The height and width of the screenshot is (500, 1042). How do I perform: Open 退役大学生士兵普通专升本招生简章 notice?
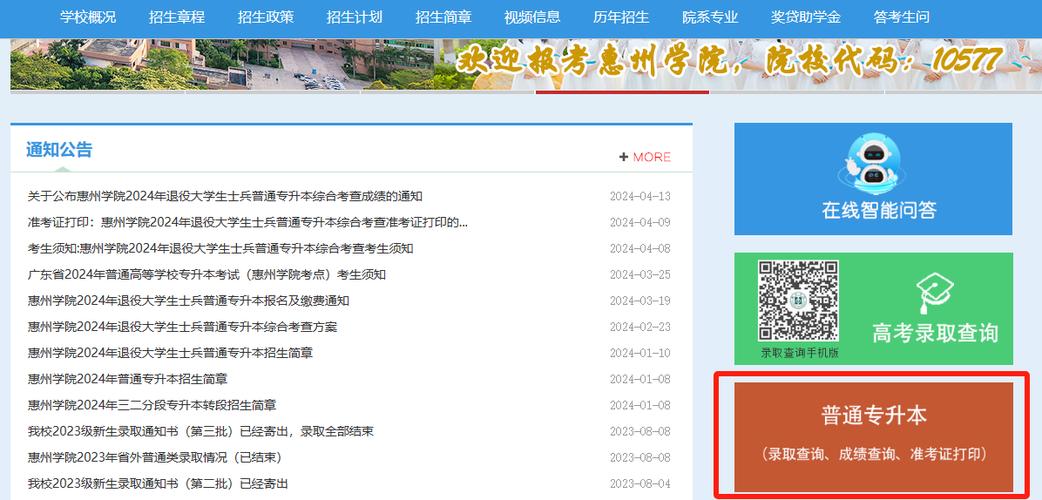click(x=170, y=353)
